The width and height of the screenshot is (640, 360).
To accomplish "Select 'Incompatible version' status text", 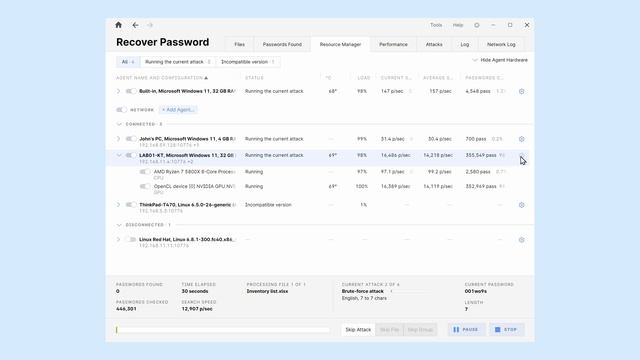I will point(268,204).
